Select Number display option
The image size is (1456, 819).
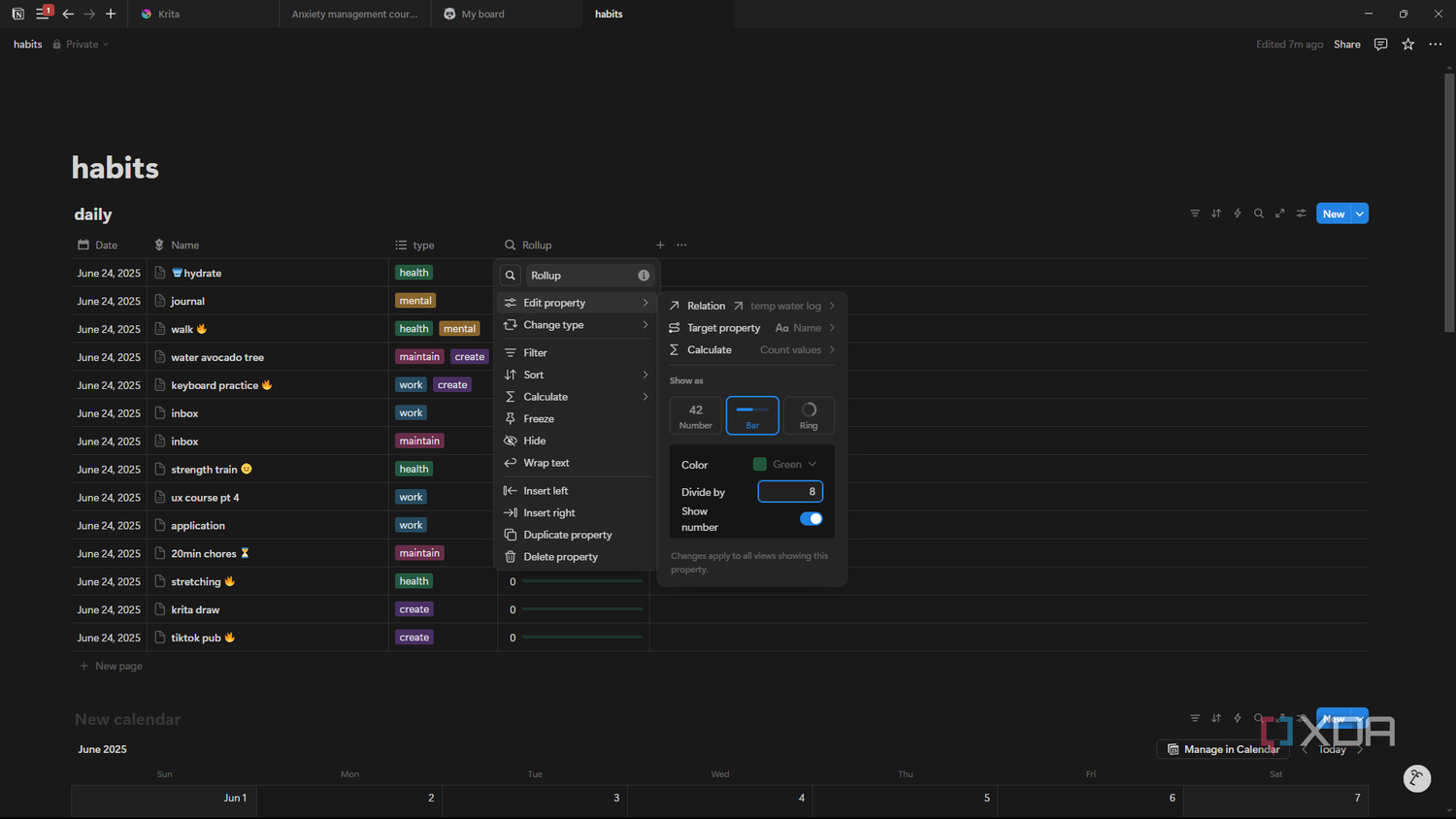tap(696, 415)
